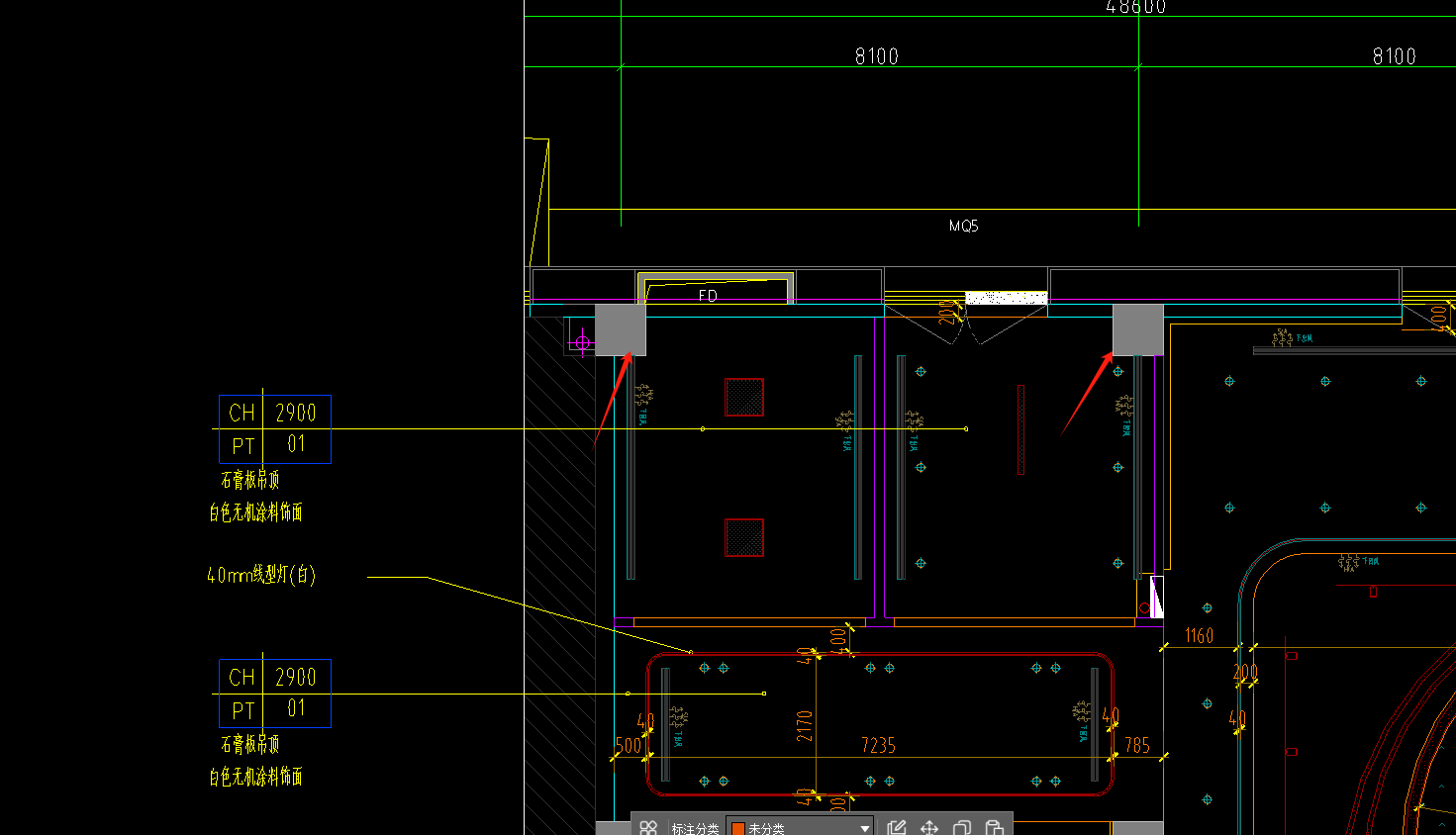Click the 500 dimension text

point(628,745)
